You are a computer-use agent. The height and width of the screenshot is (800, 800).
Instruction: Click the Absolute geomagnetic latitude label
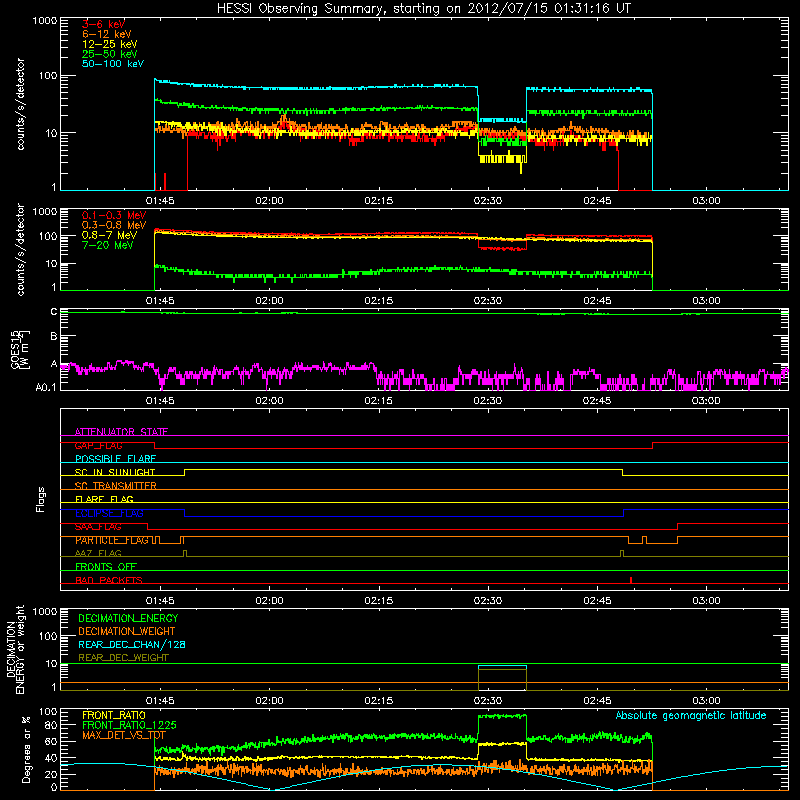tap(691, 715)
